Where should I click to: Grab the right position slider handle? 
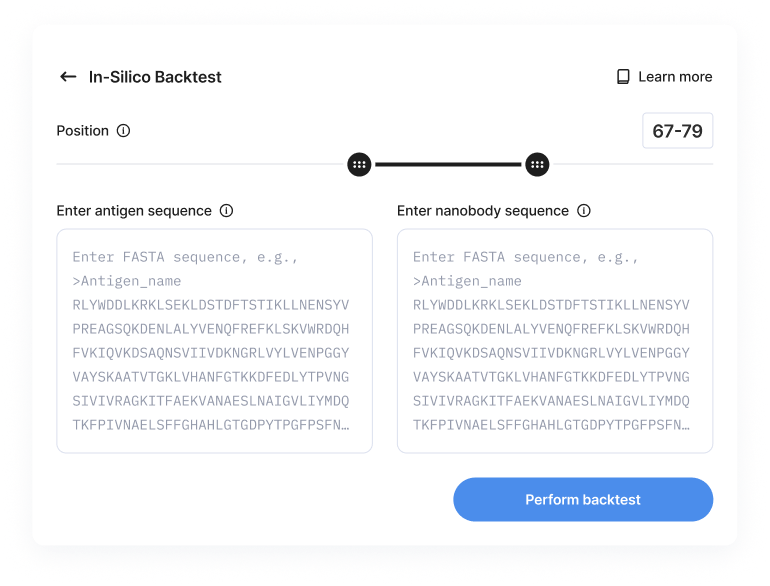[537, 164]
